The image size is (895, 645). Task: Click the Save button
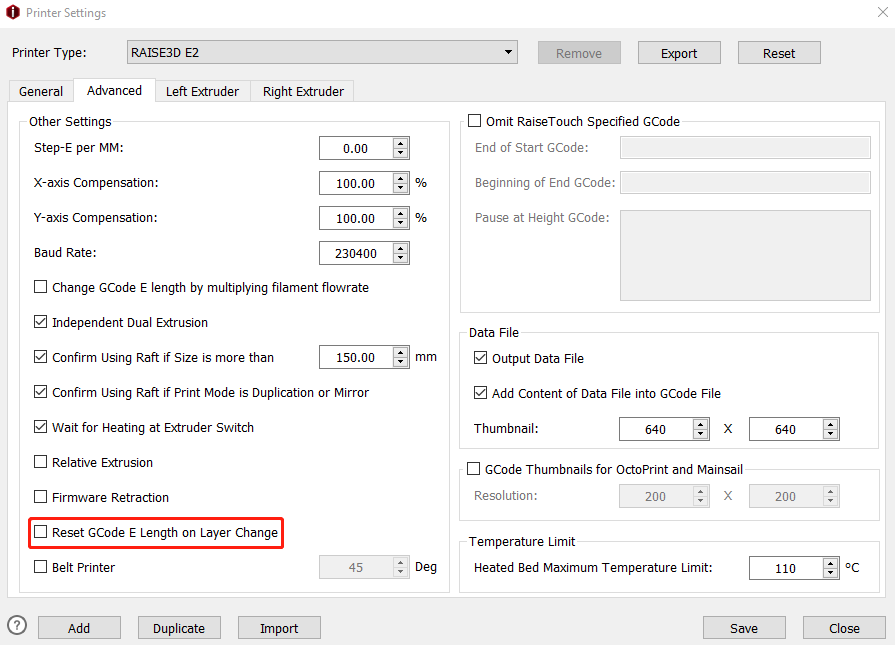point(743,628)
